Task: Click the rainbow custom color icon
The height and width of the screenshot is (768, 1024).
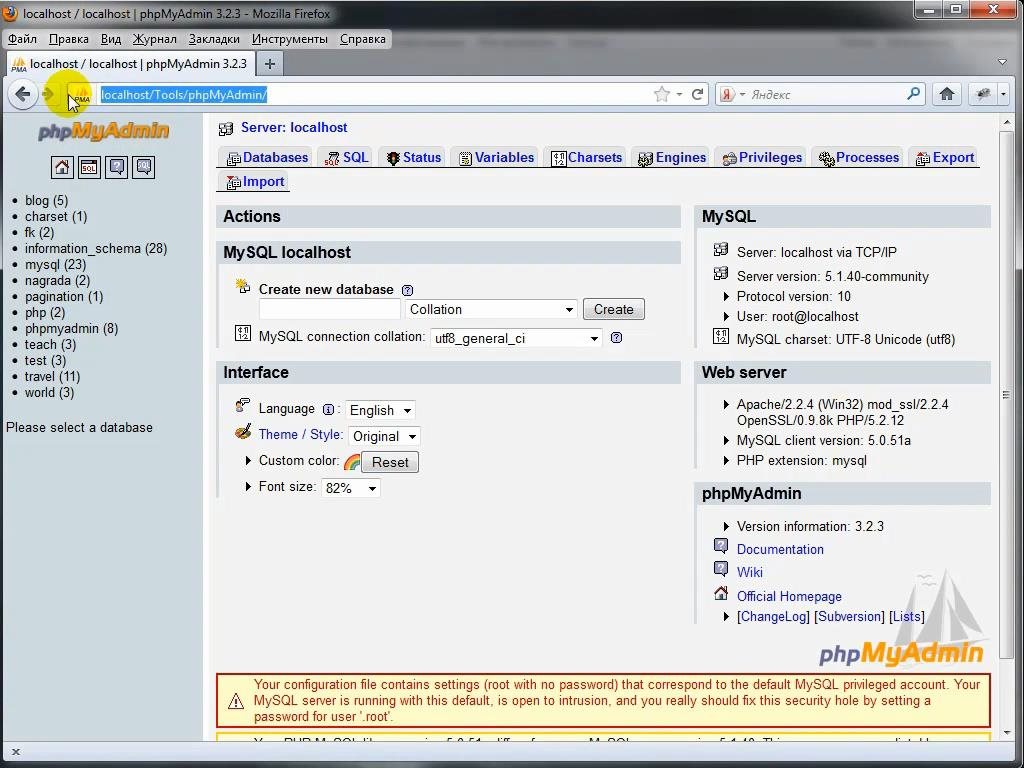Action: 352,462
